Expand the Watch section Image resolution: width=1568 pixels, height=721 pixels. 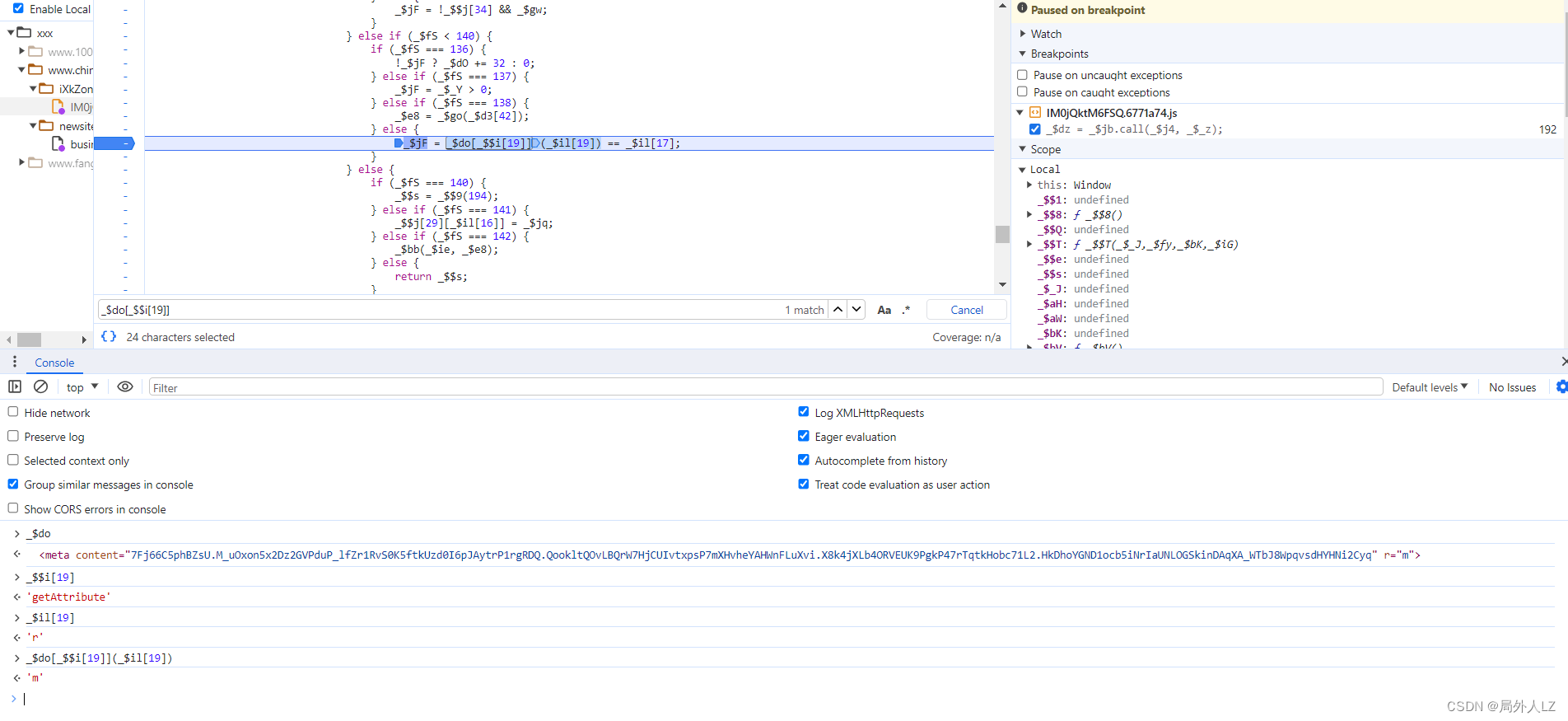pyautogui.click(x=1023, y=34)
